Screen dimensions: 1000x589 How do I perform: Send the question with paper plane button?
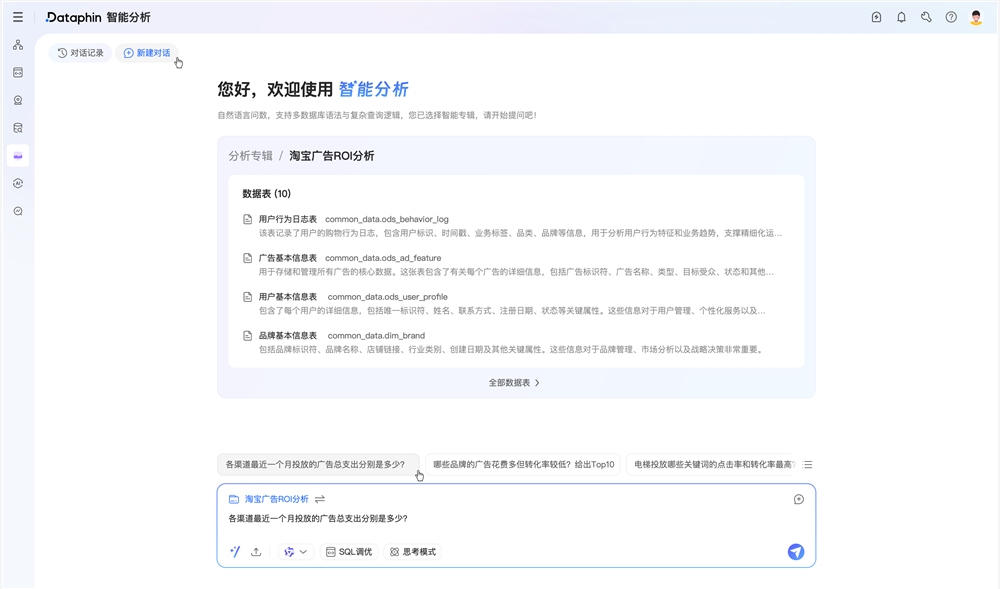point(795,552)
